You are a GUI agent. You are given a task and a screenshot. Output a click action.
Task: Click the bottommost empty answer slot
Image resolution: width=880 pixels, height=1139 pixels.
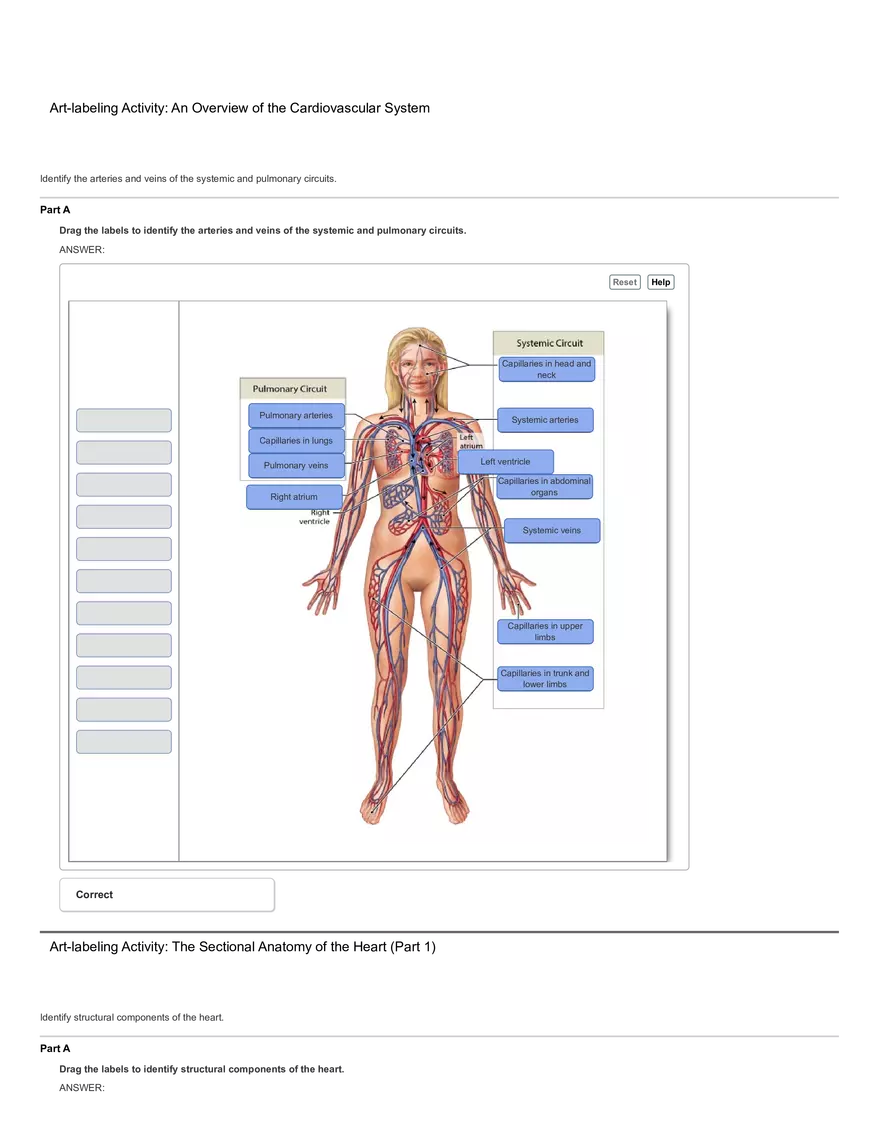(x=124, y=742)
